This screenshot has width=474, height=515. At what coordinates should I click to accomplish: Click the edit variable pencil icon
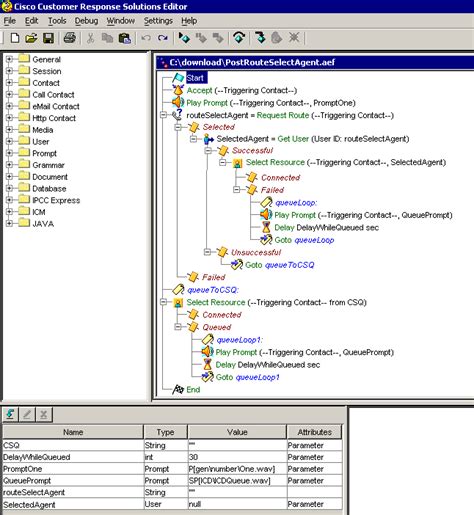point(27,415)
